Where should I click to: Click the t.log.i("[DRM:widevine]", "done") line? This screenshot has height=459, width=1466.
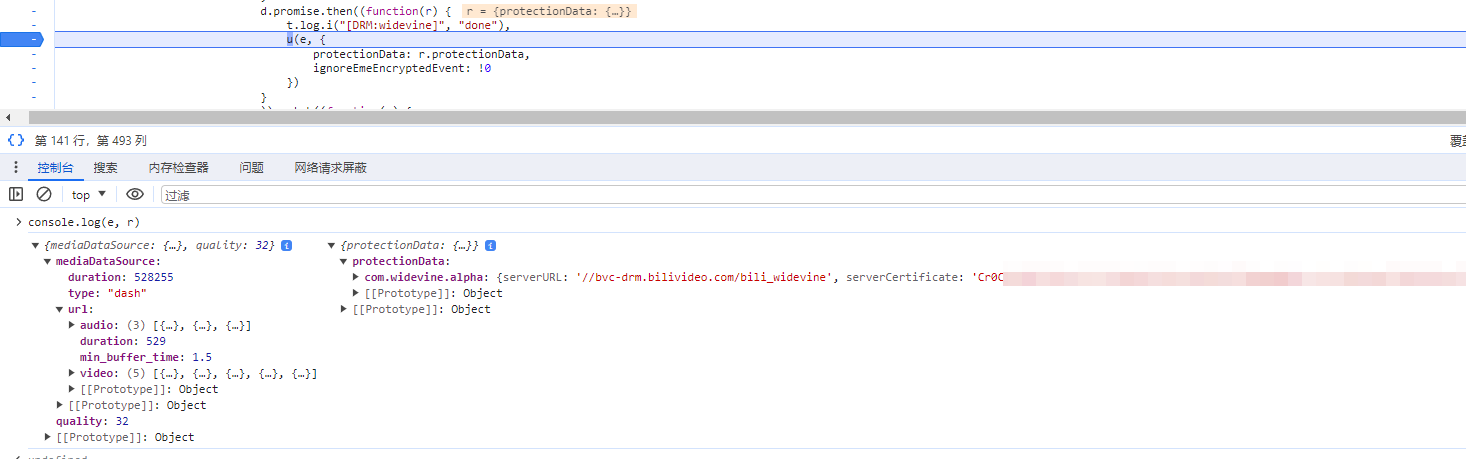pyautogui.click(x=398, y=25)
